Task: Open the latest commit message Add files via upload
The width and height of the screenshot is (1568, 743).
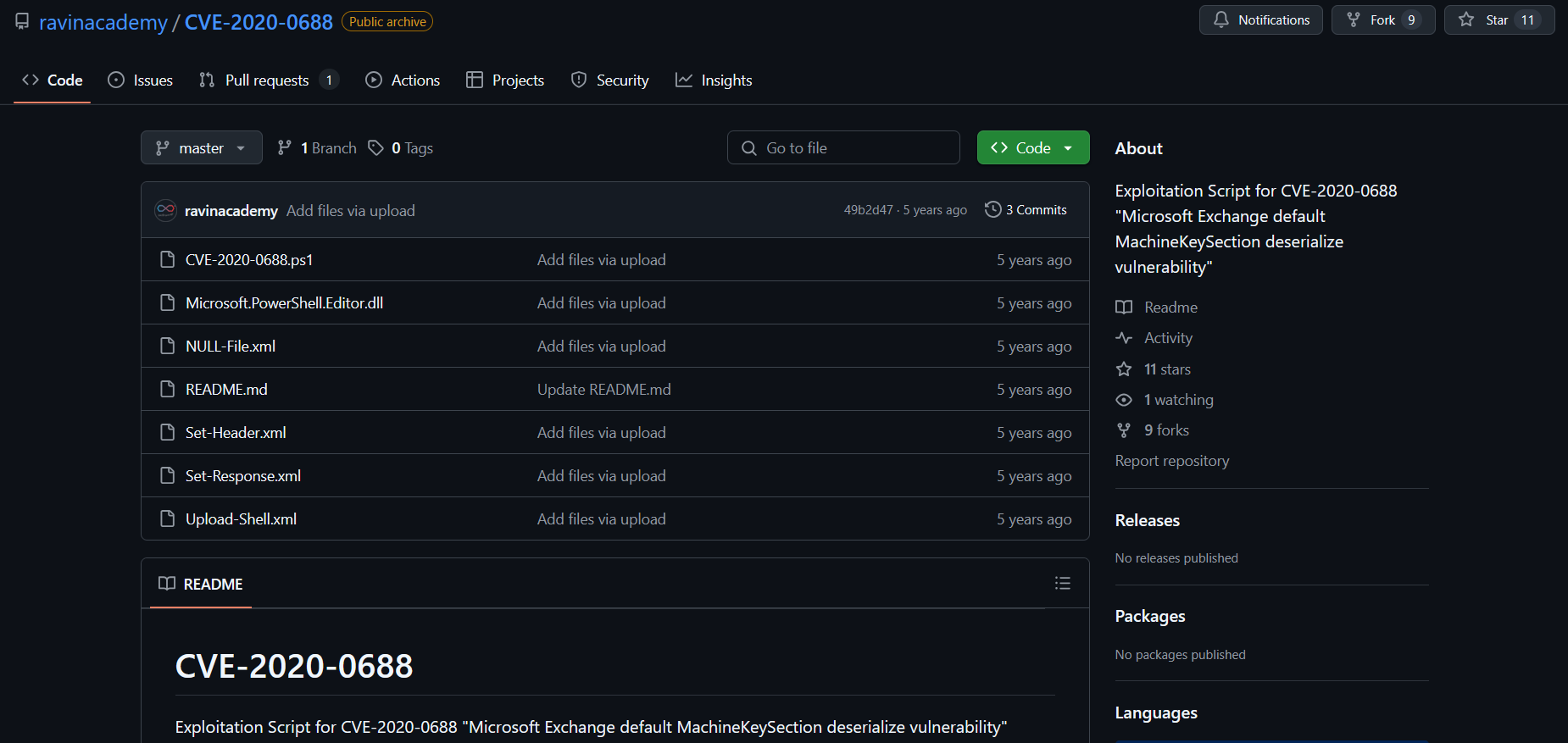Action: pyautogui.click(x=351, y=211)
